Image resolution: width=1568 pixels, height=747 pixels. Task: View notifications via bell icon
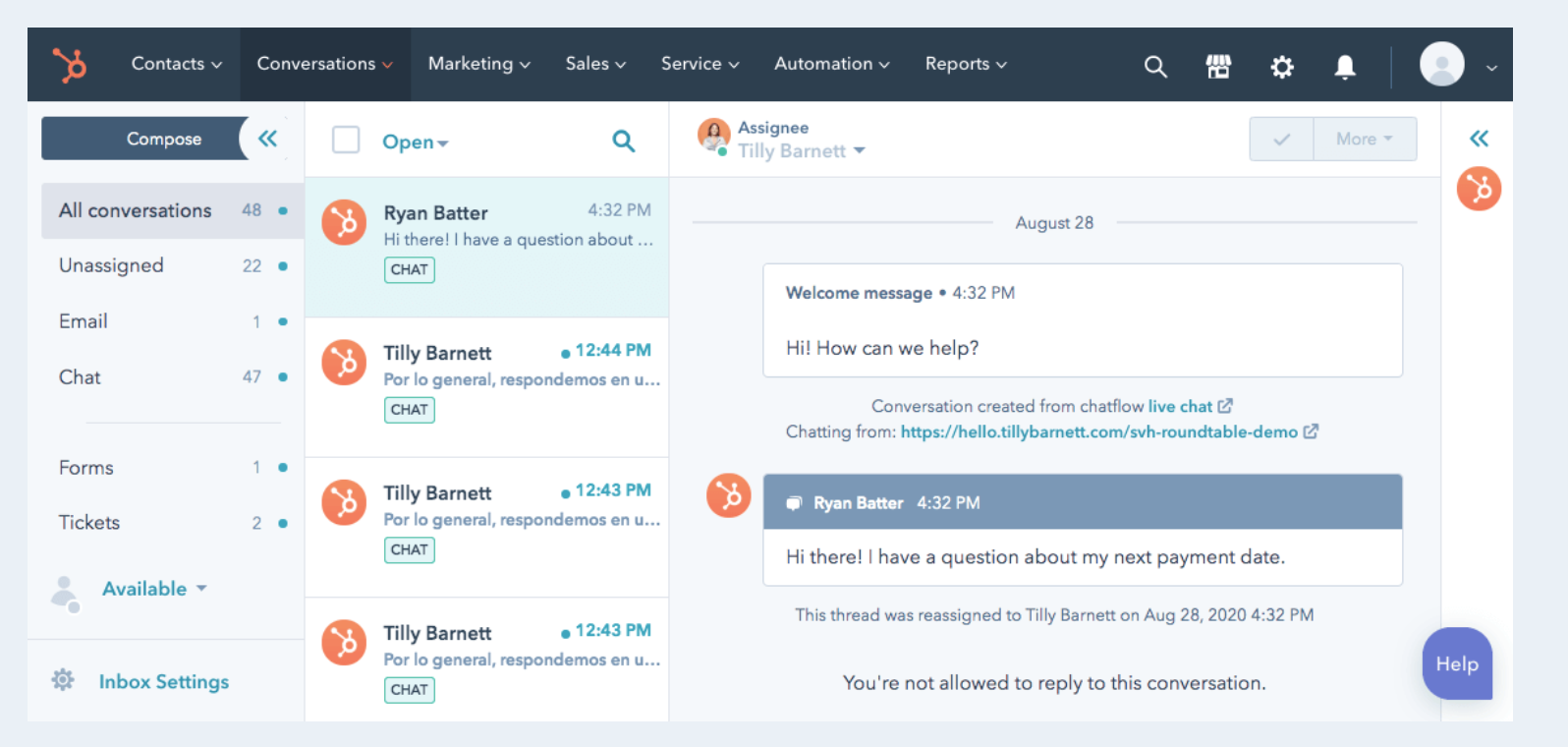coord(1345,66)
